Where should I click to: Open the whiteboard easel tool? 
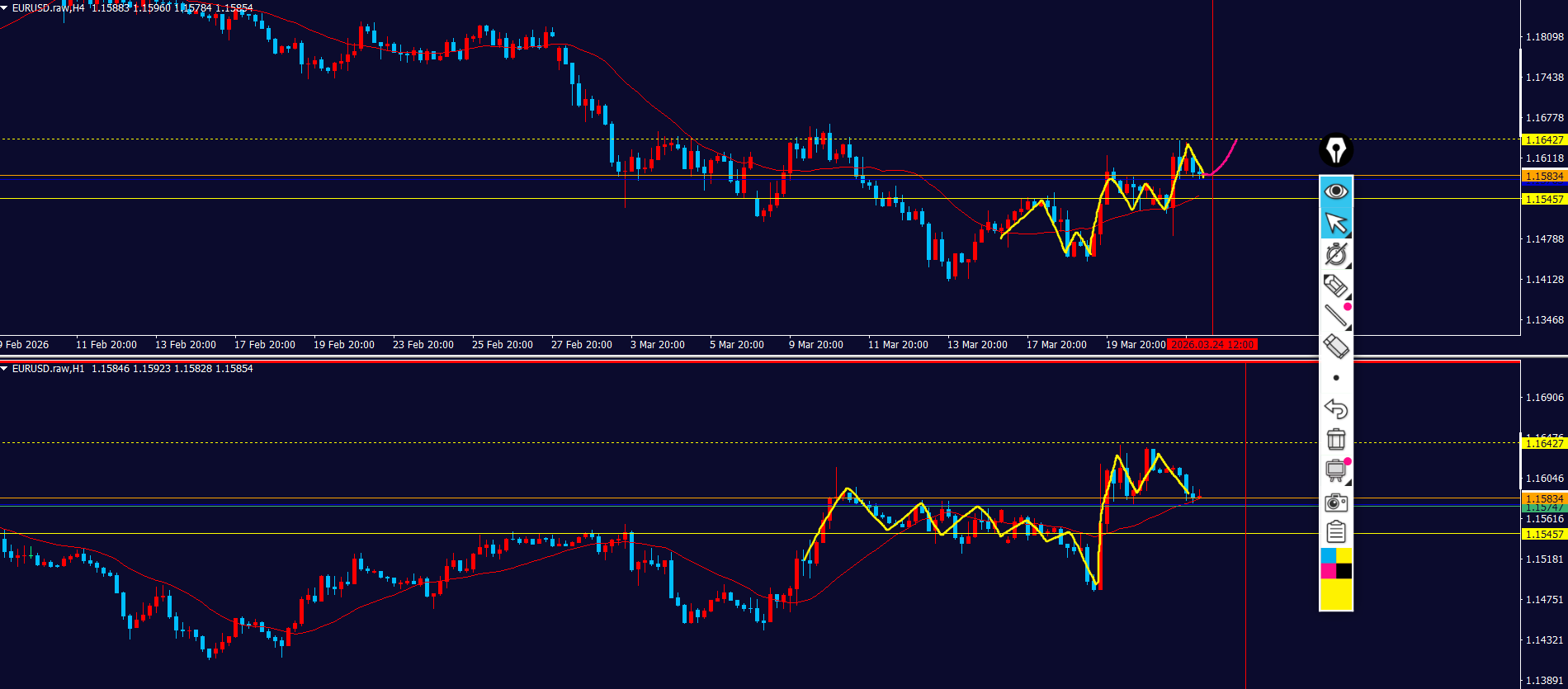coord(1336,470)
